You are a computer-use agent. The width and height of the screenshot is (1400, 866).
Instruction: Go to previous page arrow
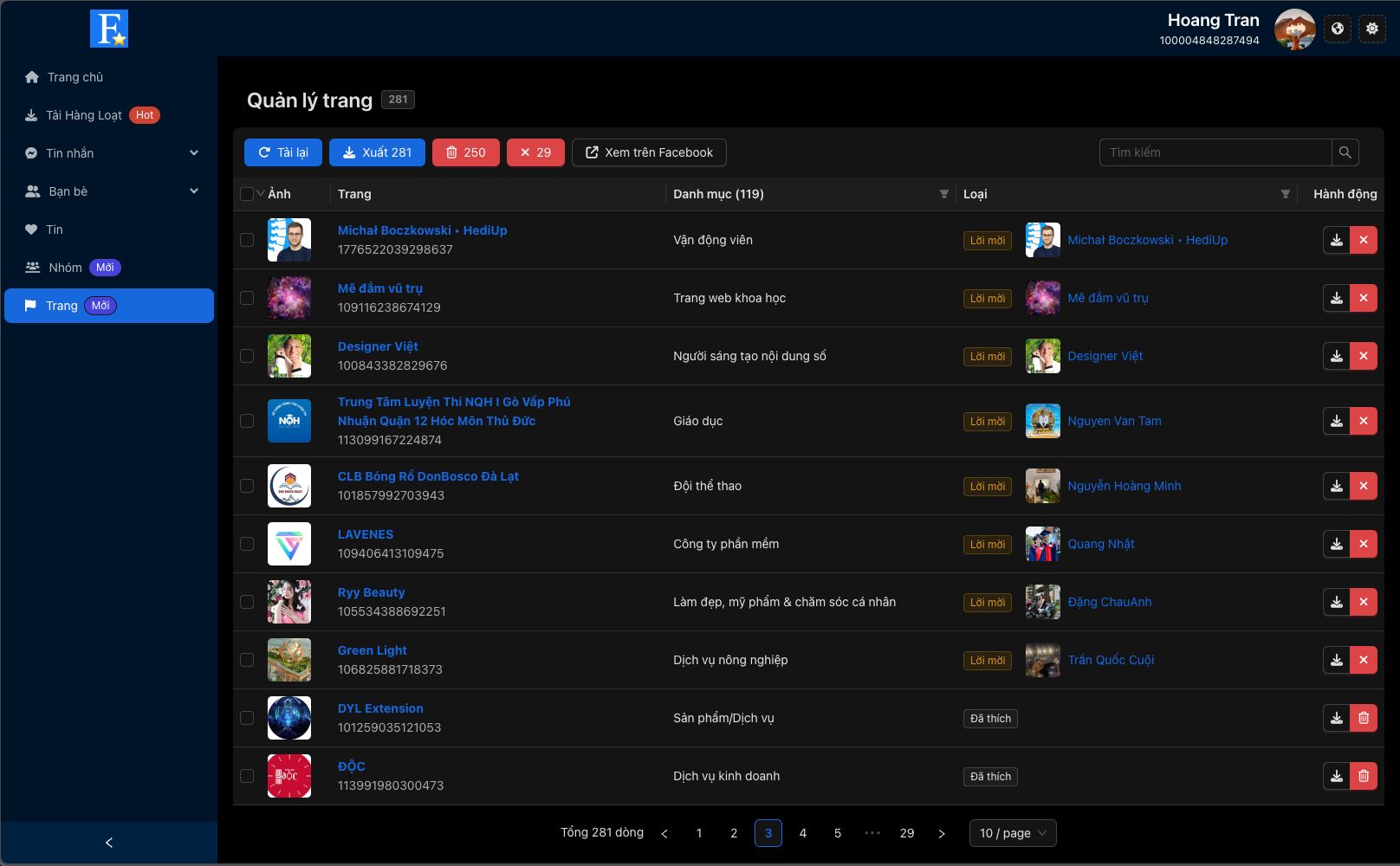tap(664, 833)
